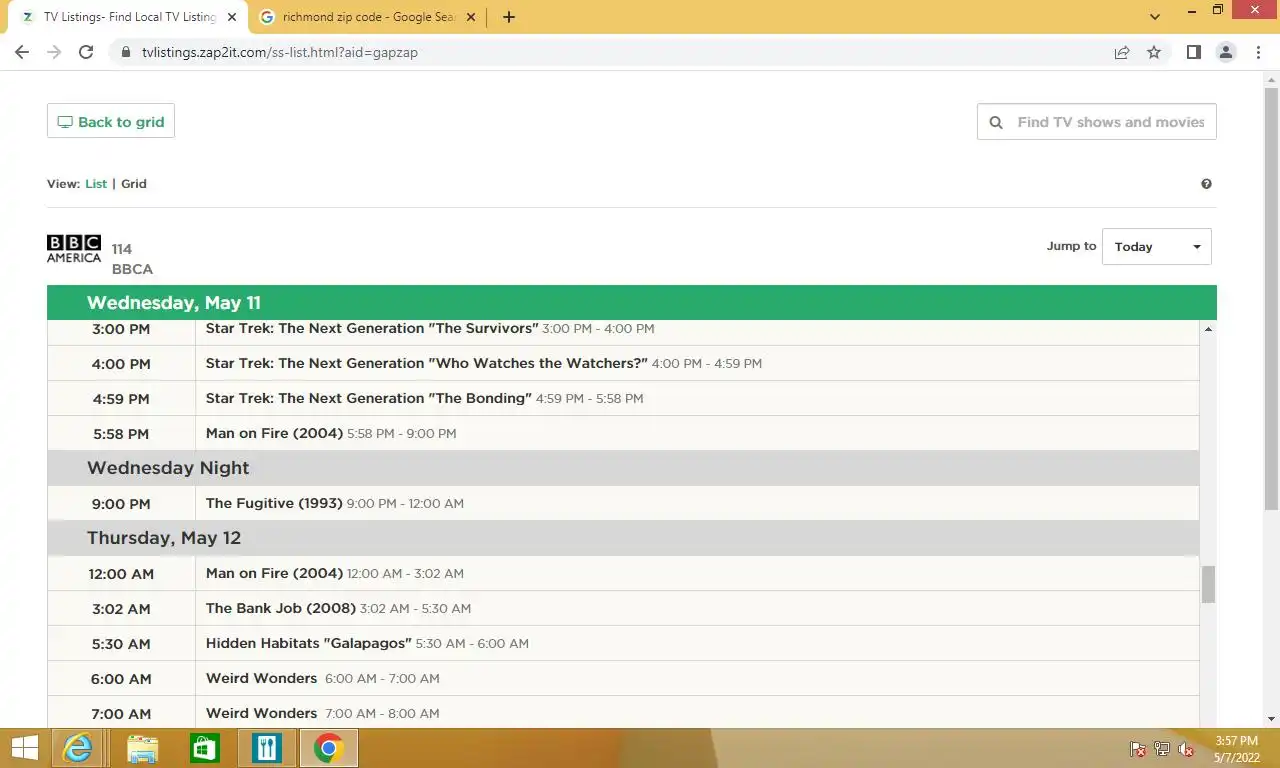Click the 9:00 PM time cell
The width and height of the screenshot is (1280, 768).
121,504
